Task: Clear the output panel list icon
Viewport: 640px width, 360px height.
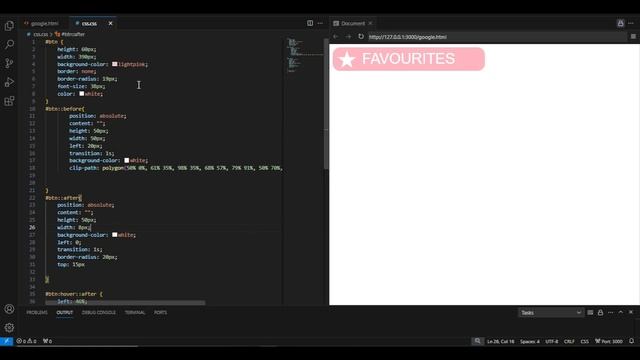Action: (x=590, y=313)
